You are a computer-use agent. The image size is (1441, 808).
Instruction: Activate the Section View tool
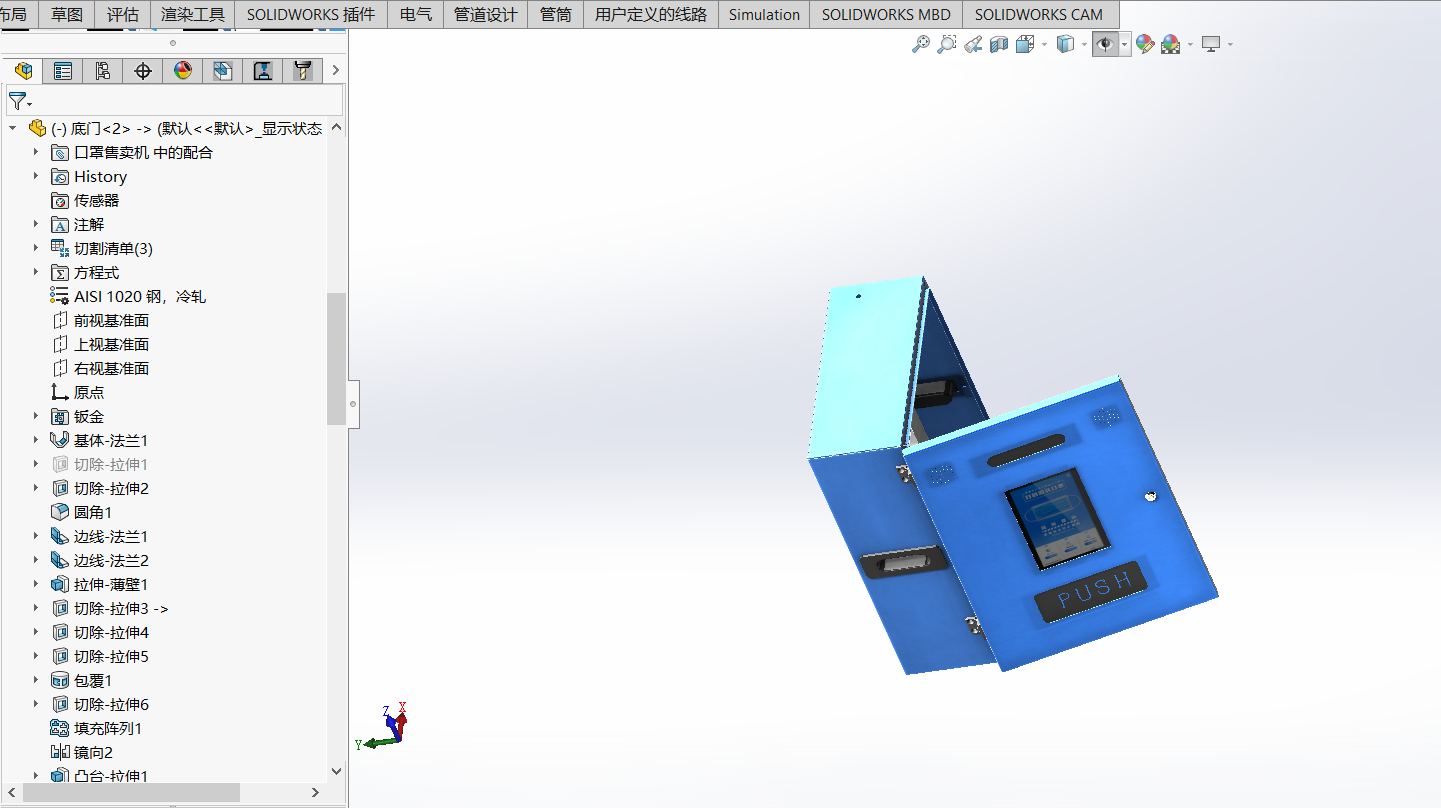tap(999, 44)
